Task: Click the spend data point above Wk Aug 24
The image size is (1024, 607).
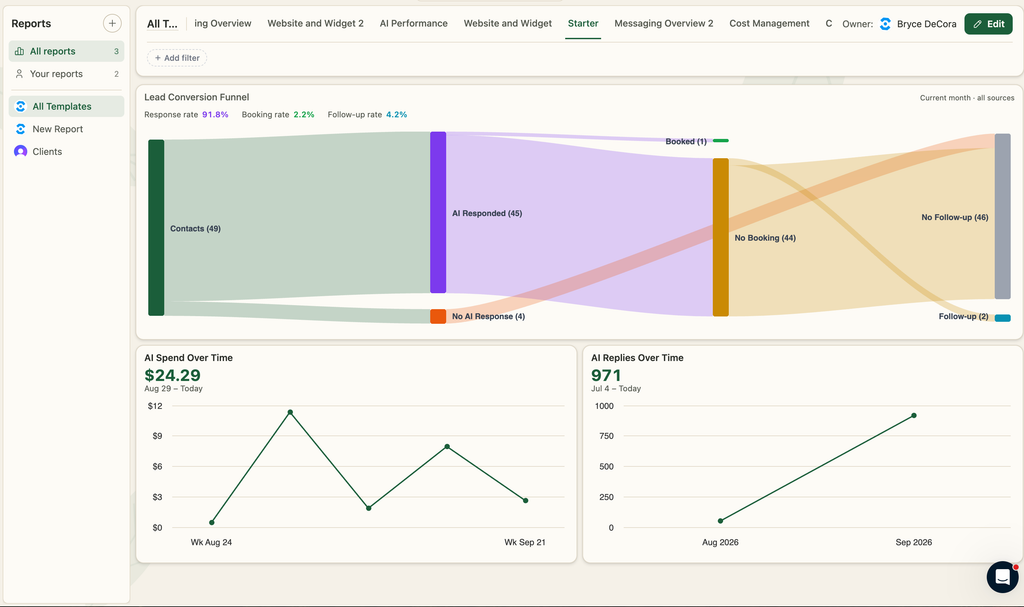Action: pos(212,523)
